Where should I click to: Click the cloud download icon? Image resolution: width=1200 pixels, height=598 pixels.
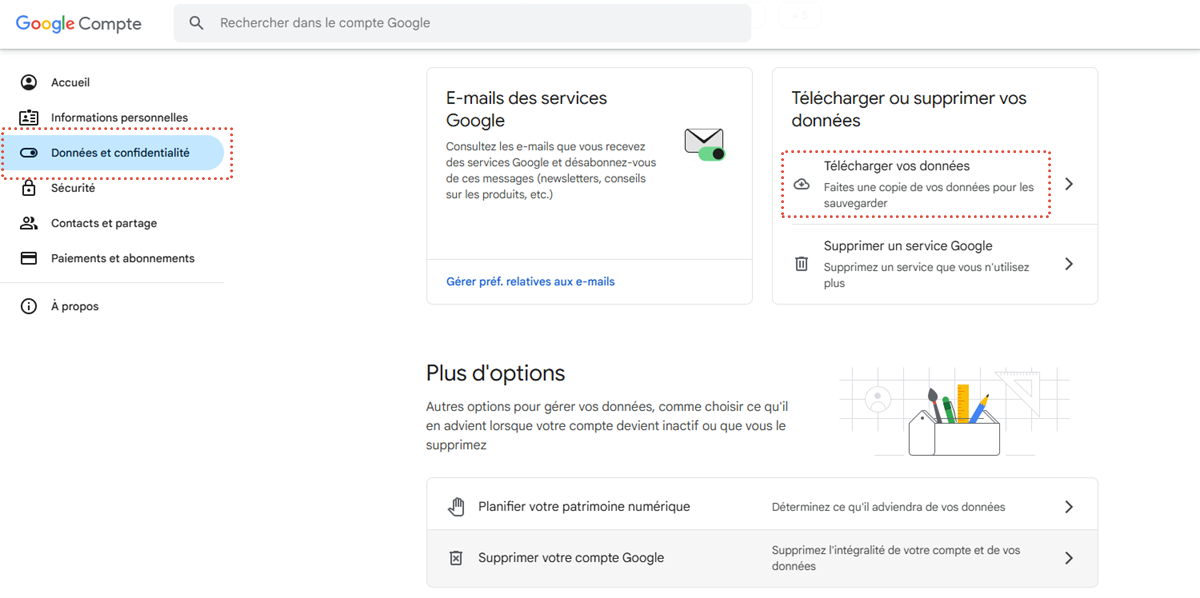[801, 184]
